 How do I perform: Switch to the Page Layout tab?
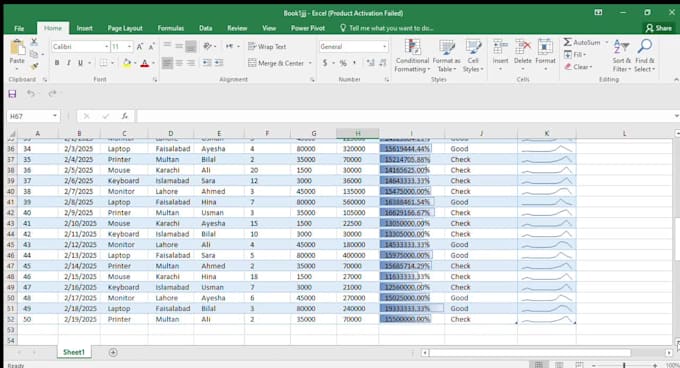pyautogui.click(x=125, y=28)
